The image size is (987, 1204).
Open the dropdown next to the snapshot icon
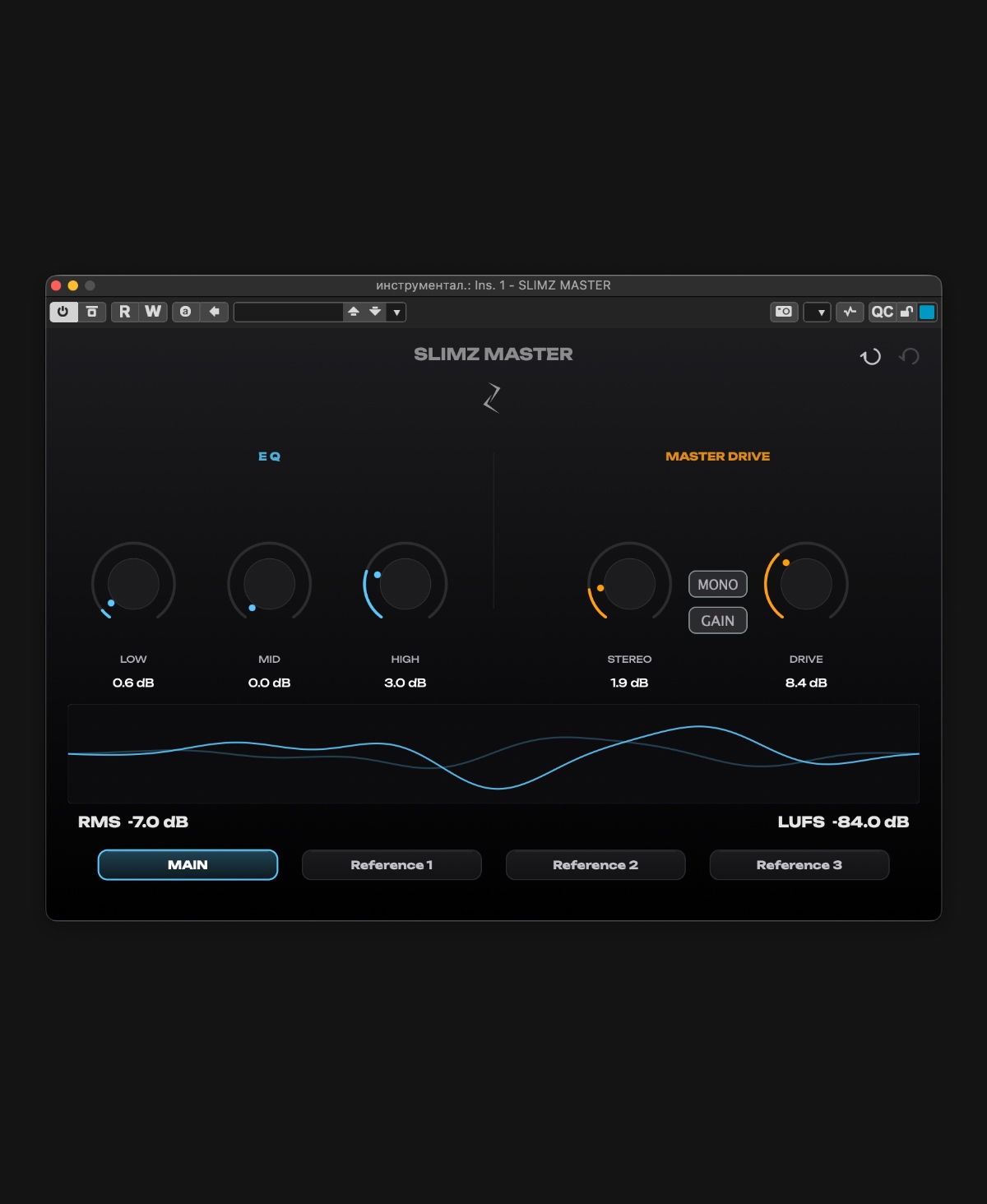tap(818, 312)
